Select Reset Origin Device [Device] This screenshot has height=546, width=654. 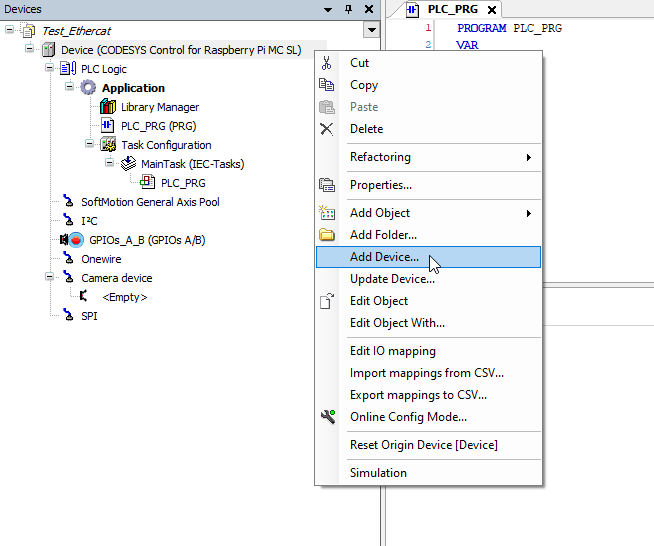coord(428,445)
